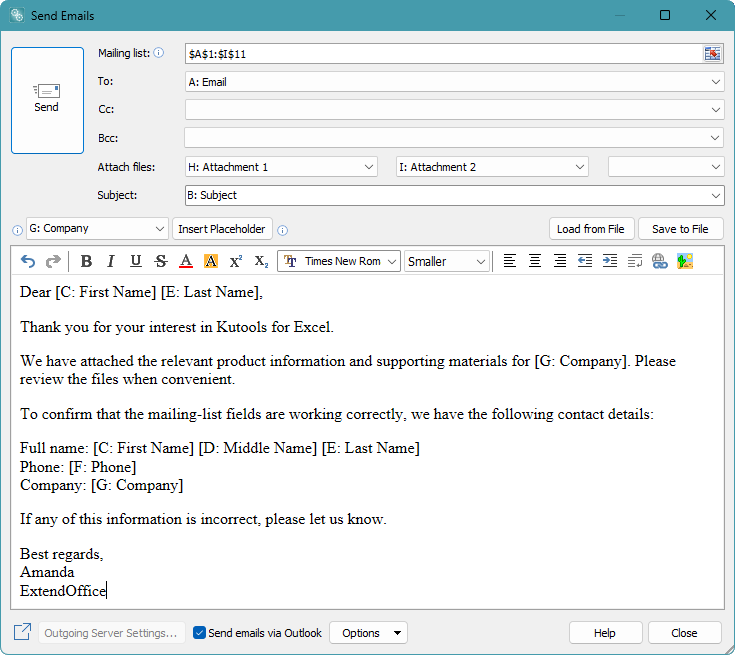Align text left

tap(510, 261)
